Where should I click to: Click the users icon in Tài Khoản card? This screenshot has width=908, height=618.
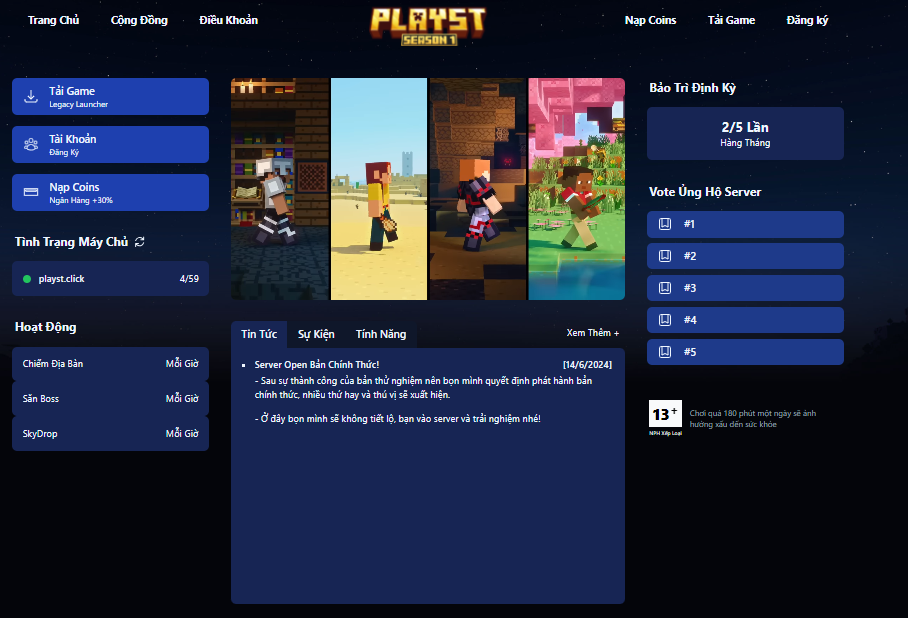(31, 144)
